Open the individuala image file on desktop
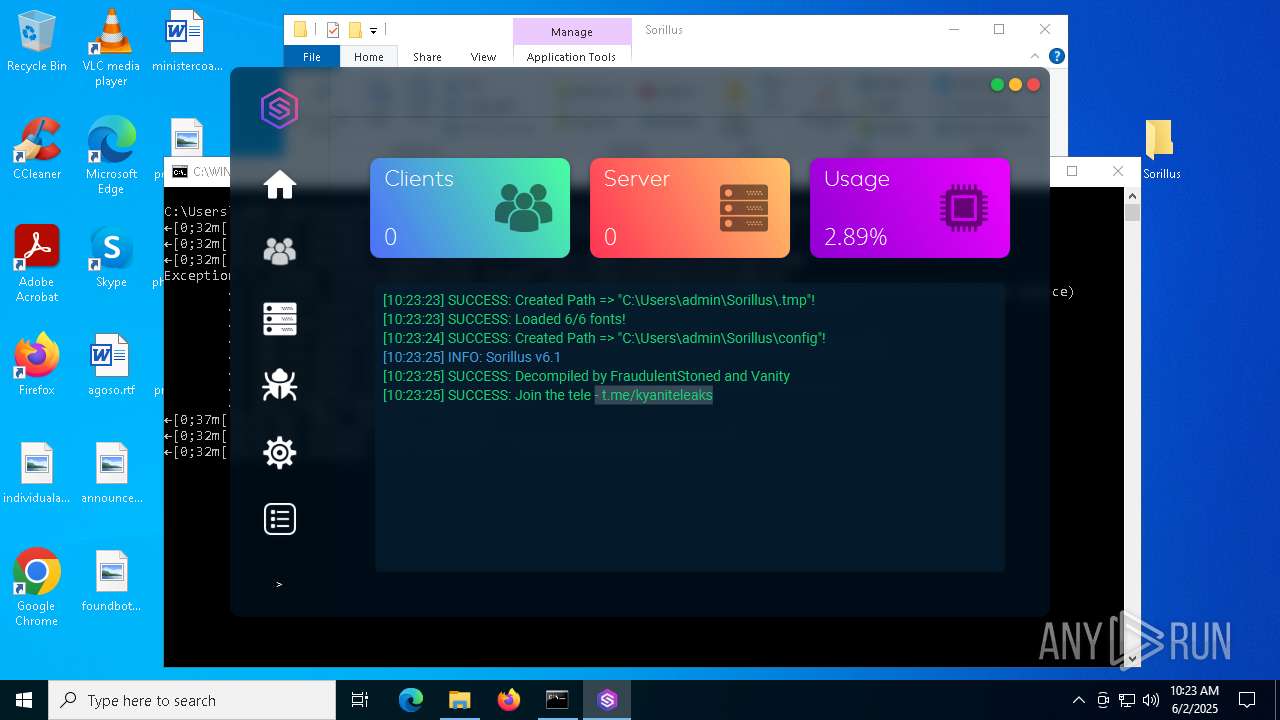Viewport: 1280px width, 720px height. tap(37, 473)
